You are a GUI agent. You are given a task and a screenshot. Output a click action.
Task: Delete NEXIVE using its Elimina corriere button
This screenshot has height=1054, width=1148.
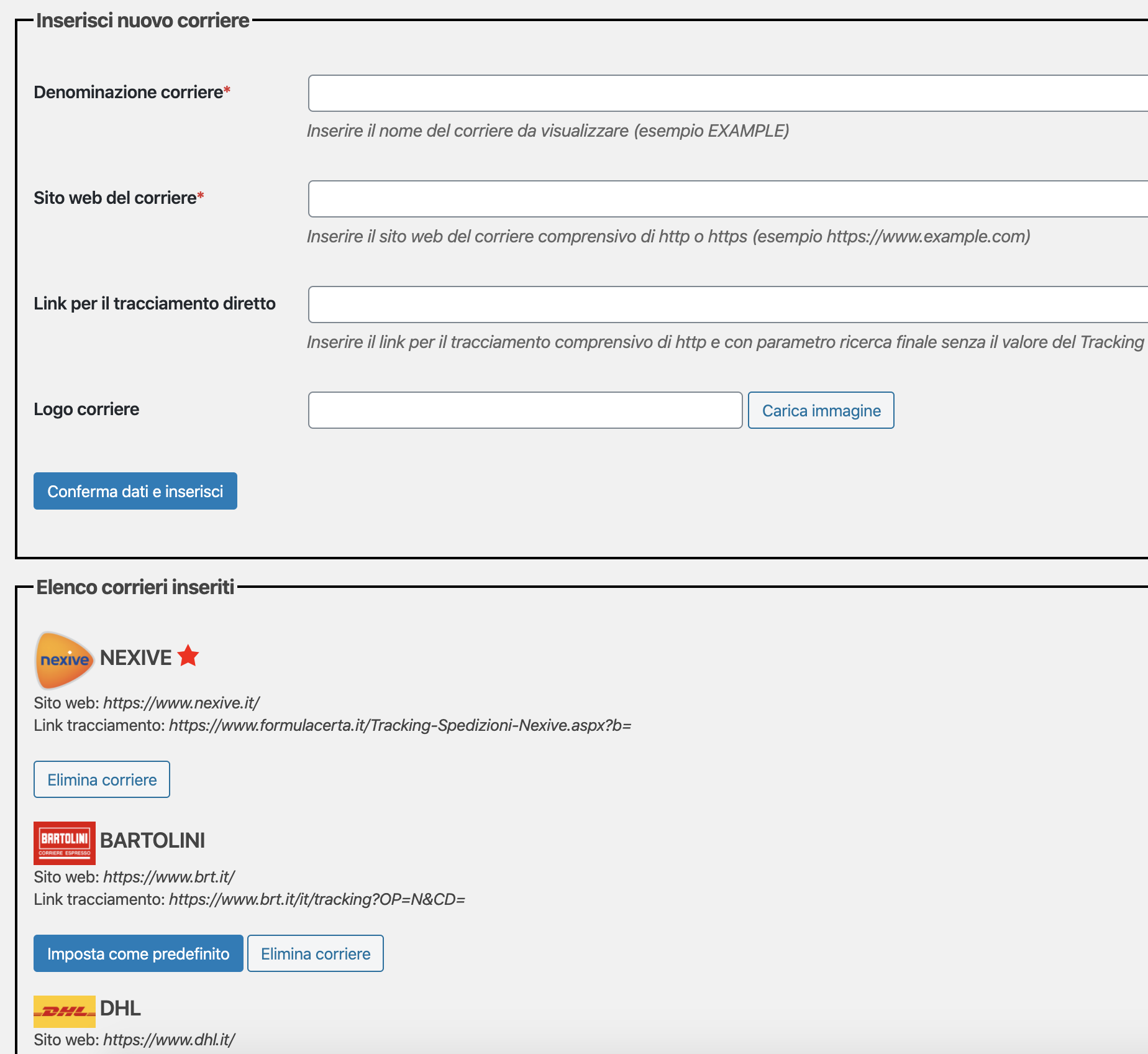102,779
